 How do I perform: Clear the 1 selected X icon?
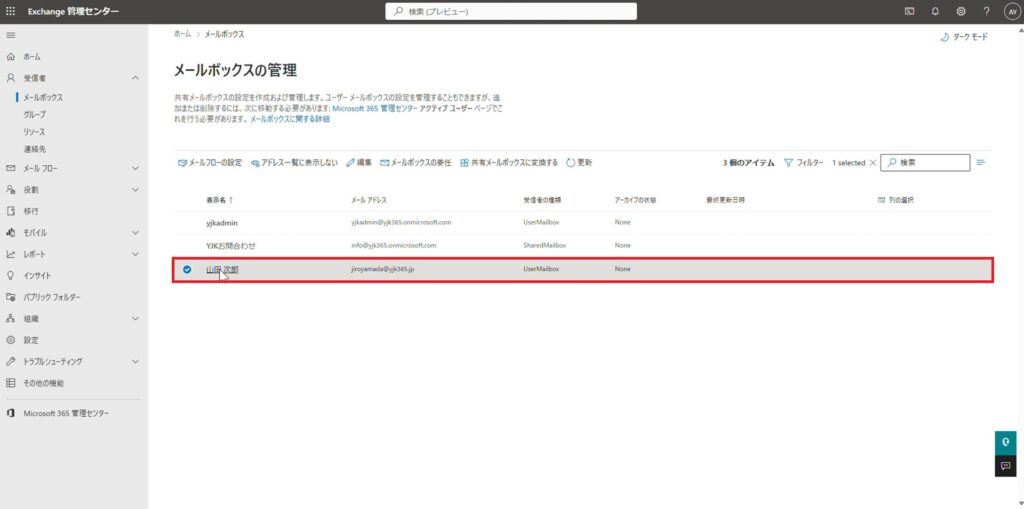(x=872, y=163)
